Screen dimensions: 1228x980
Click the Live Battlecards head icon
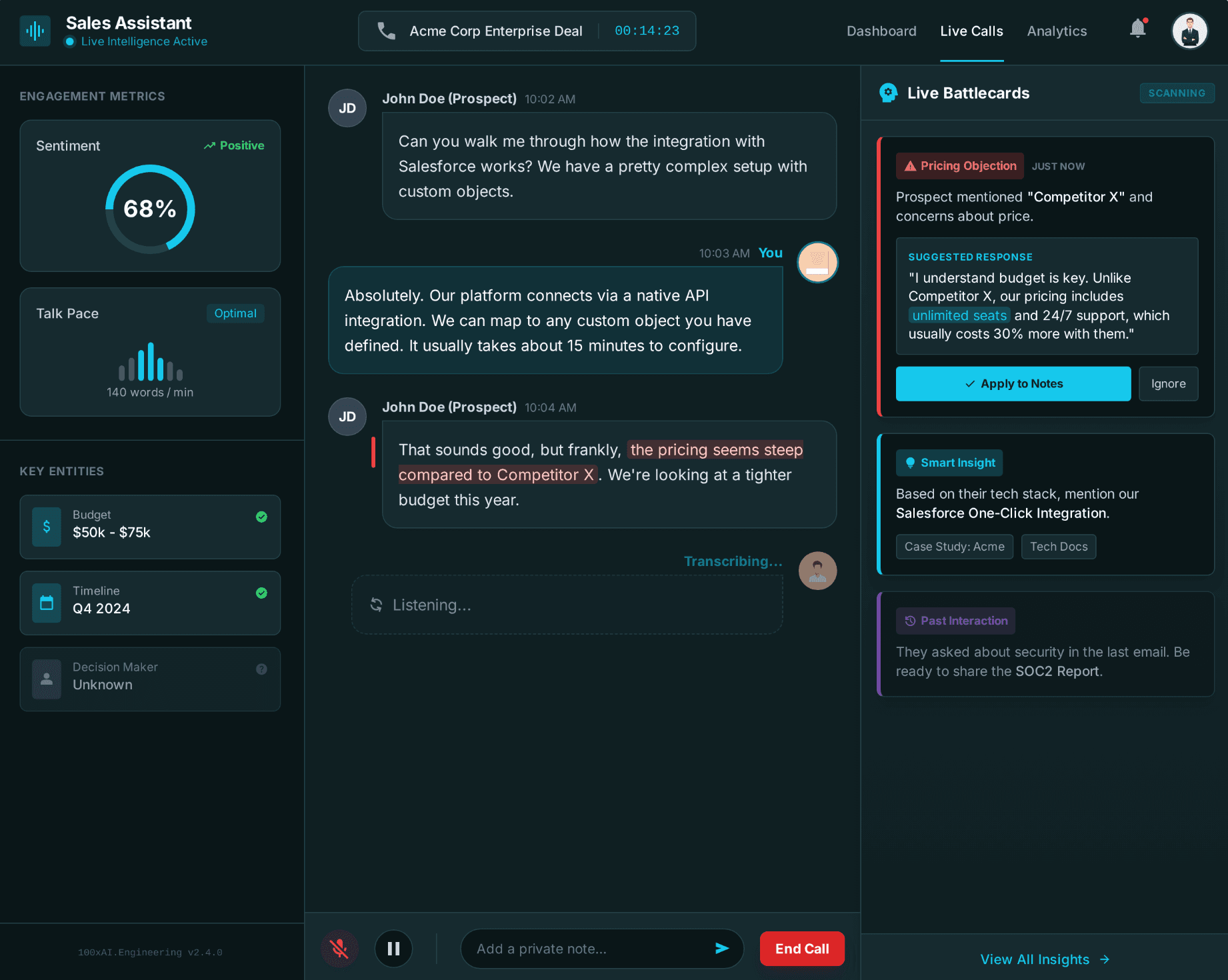(x=887, y=93)
